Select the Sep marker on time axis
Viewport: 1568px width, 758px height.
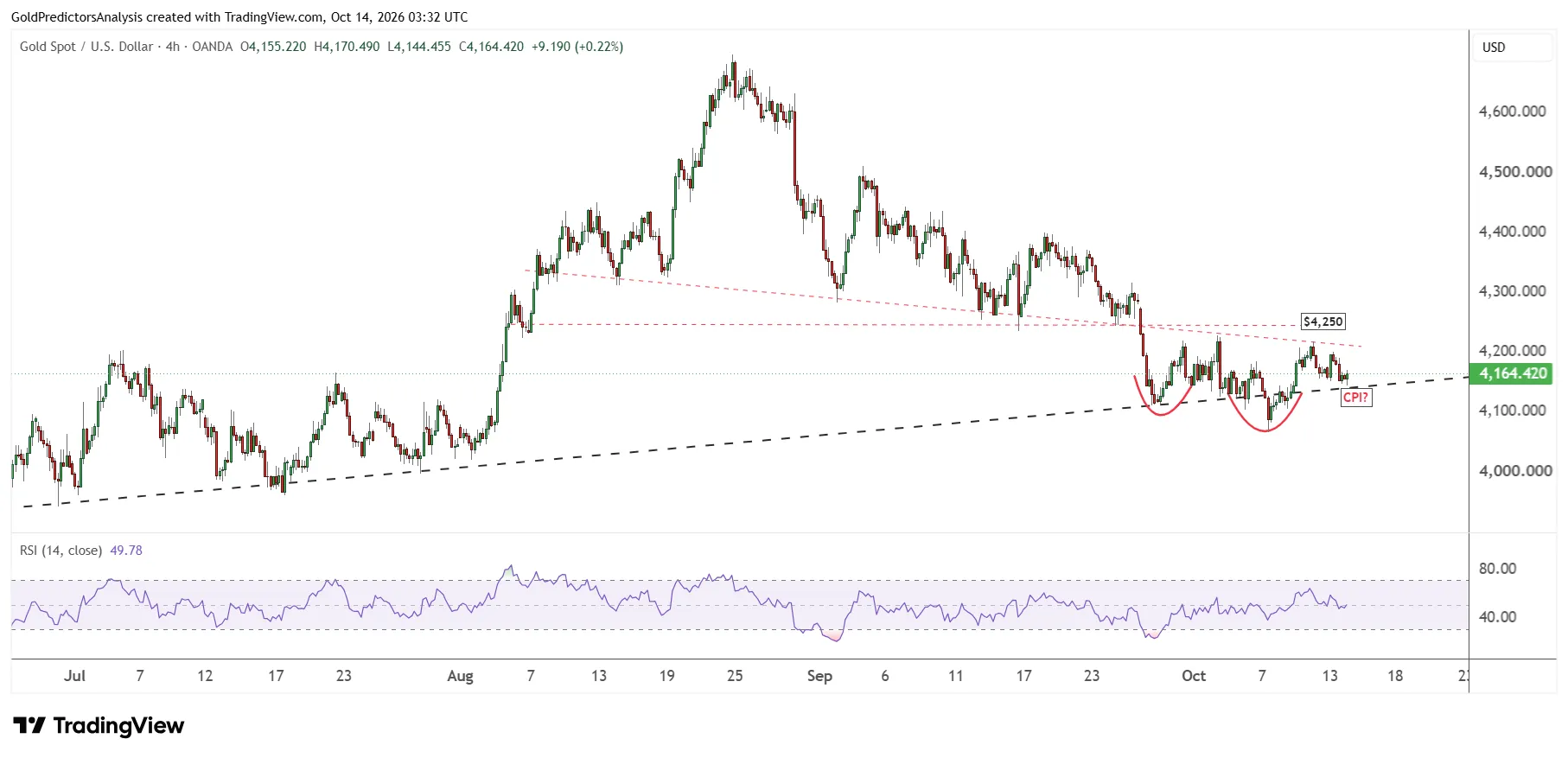[819, 676]
